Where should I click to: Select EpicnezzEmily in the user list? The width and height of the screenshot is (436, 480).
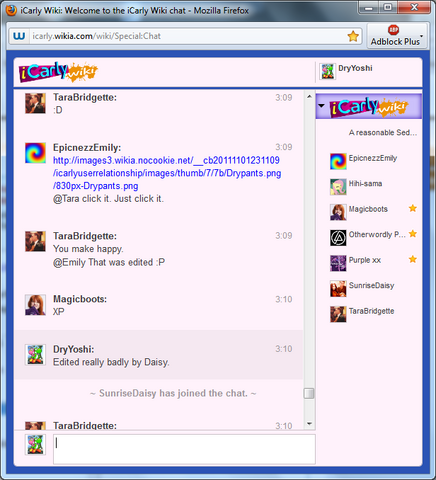[x=373, y=158]
